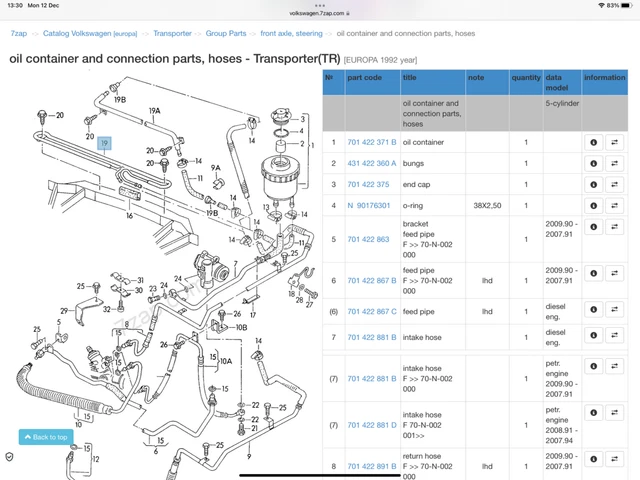The height and width of the screenshot is (480, 640).
Task: Click swap arrows icon in o-ring row
Action: tap(614, 206)
